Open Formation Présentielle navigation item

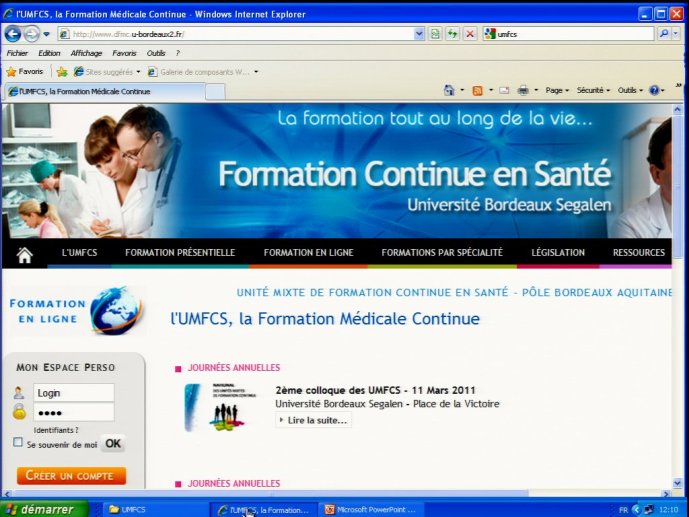180,253
